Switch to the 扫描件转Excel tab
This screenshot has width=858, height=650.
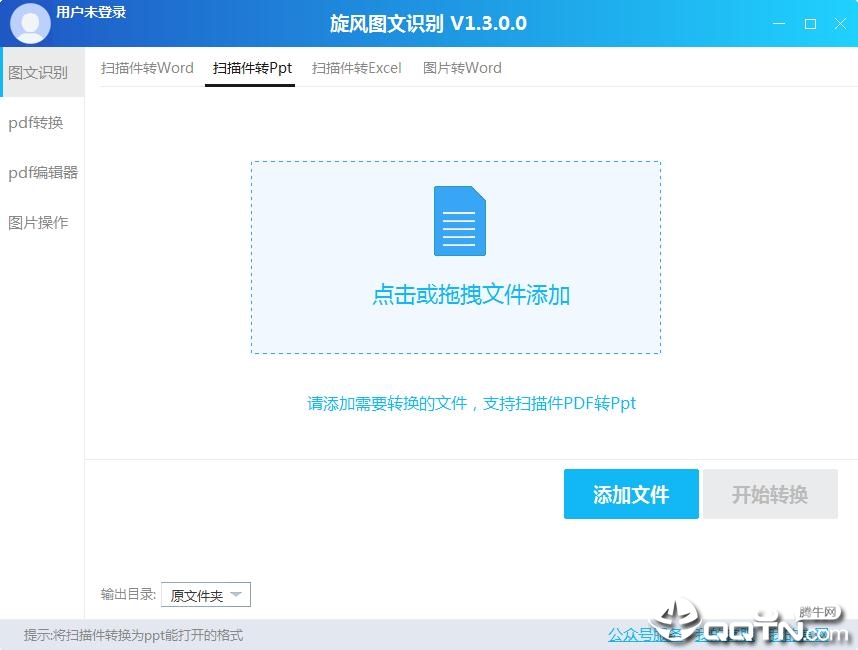coord(356,68)
